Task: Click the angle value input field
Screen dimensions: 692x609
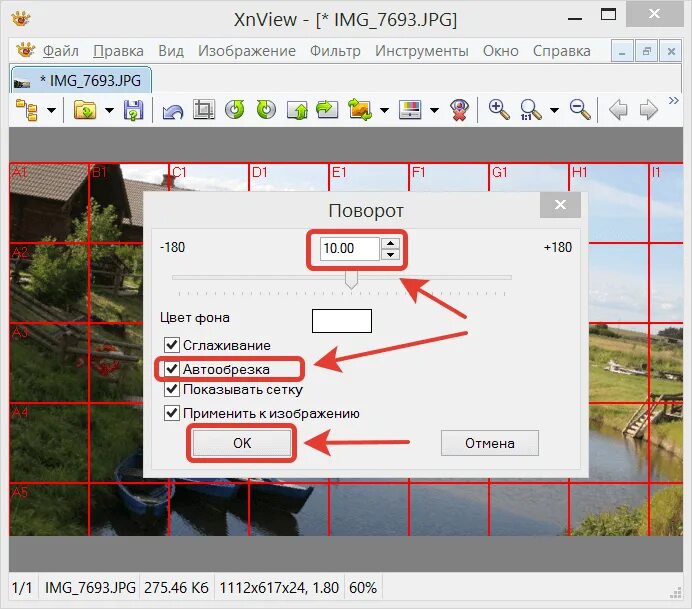Action: point(350,248)
